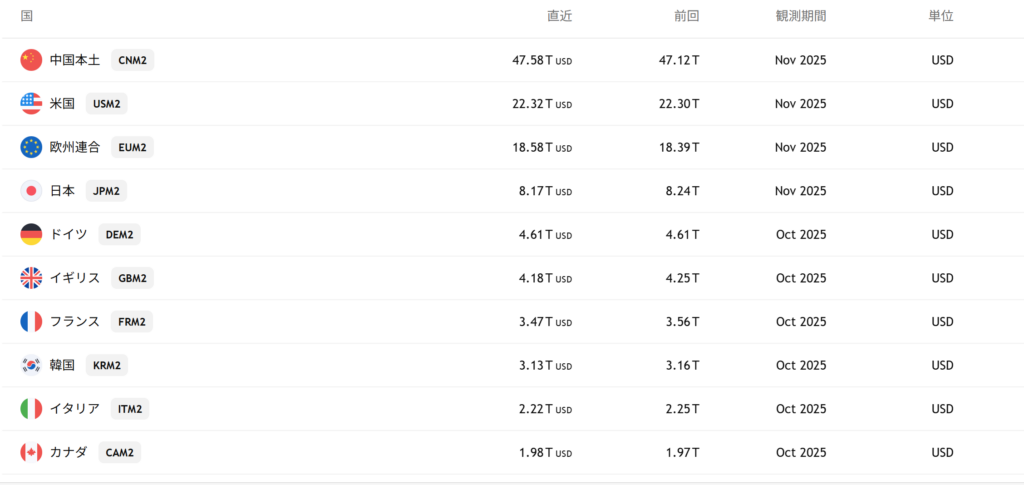Click the Germany flag icon

click(31, 234)
